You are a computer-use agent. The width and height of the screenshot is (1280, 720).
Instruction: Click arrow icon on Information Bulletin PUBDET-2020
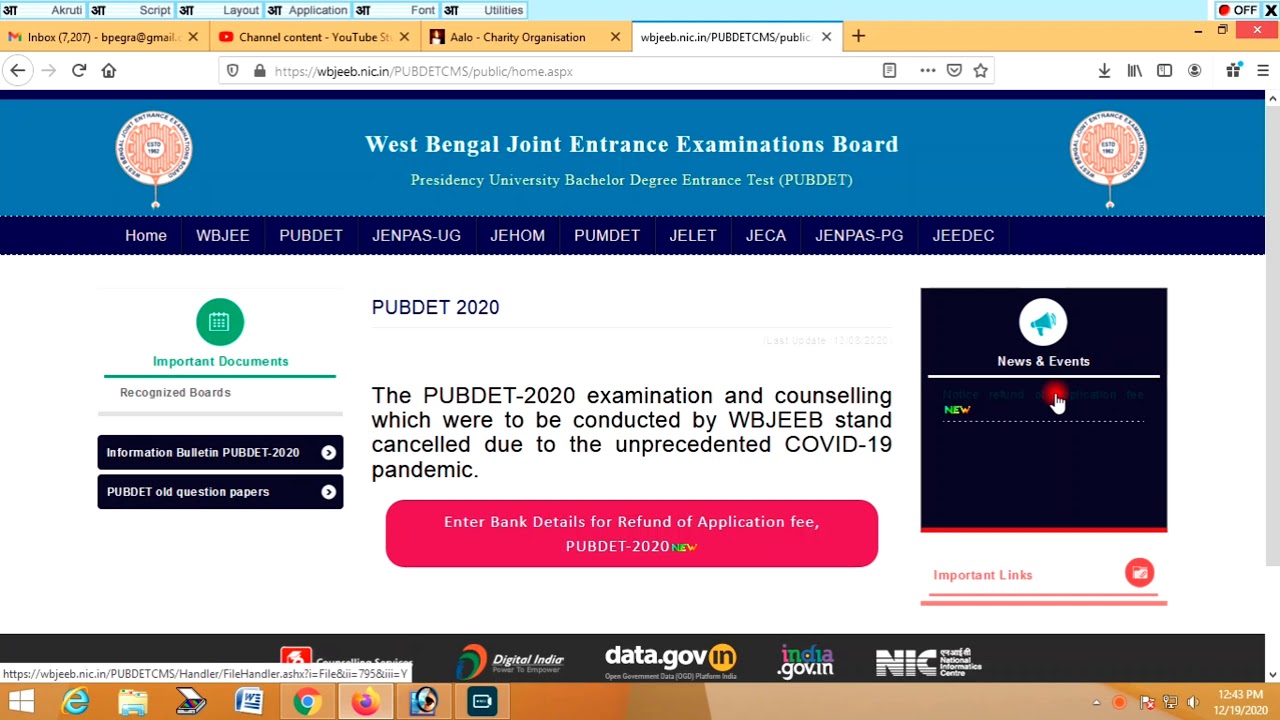(x=328, y=453)
